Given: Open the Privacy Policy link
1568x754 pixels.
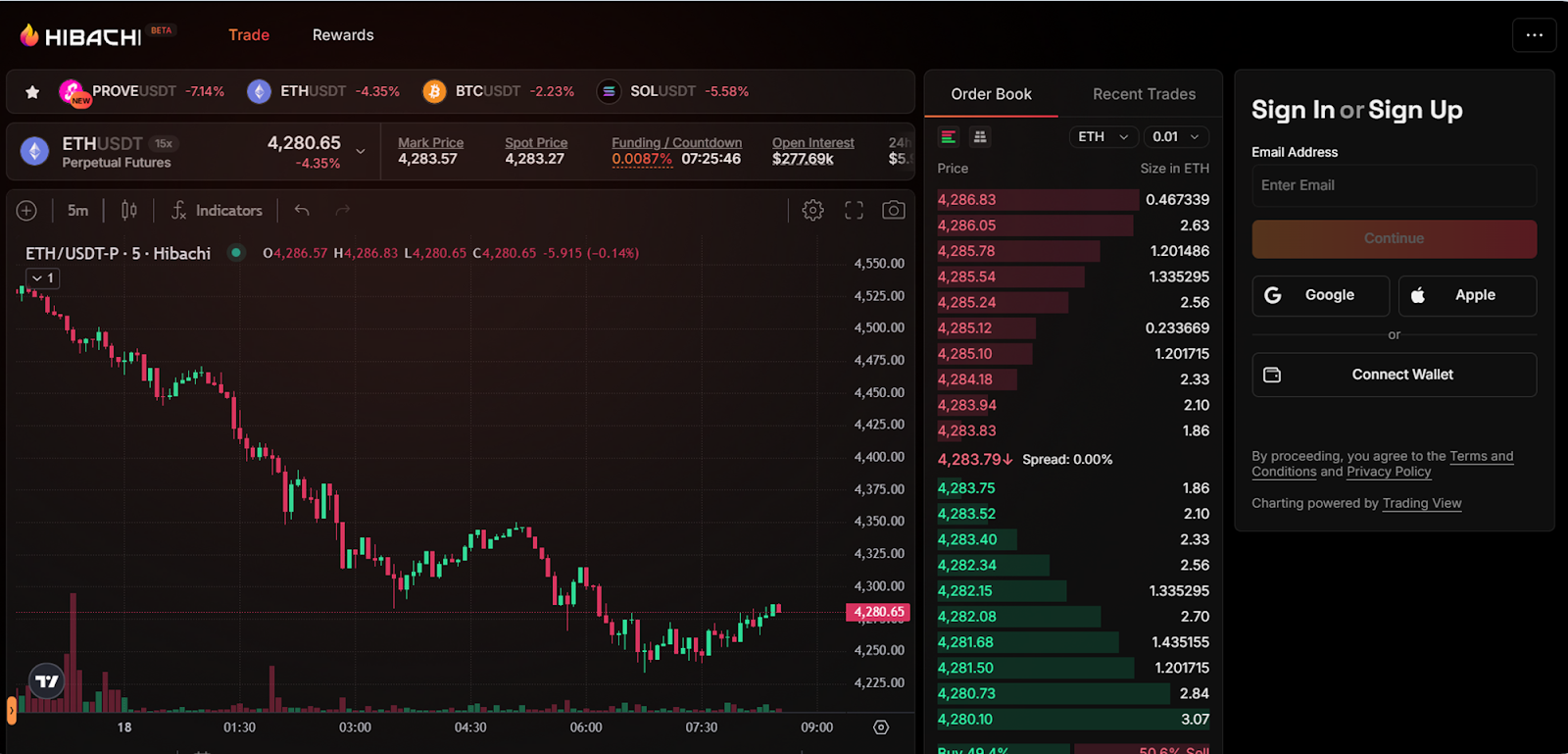Looking at the screenshot, I should click(1389, 472).
